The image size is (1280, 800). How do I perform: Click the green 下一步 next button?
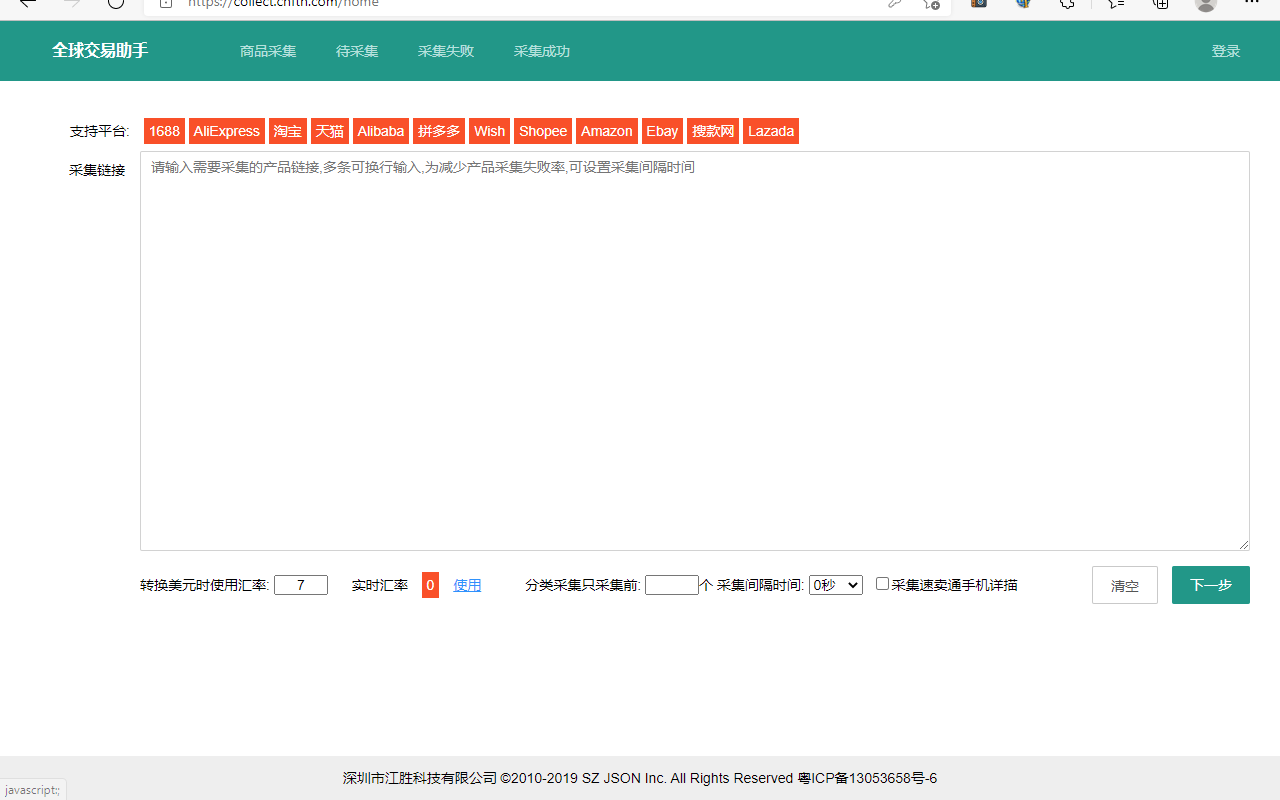point(1211,585)
